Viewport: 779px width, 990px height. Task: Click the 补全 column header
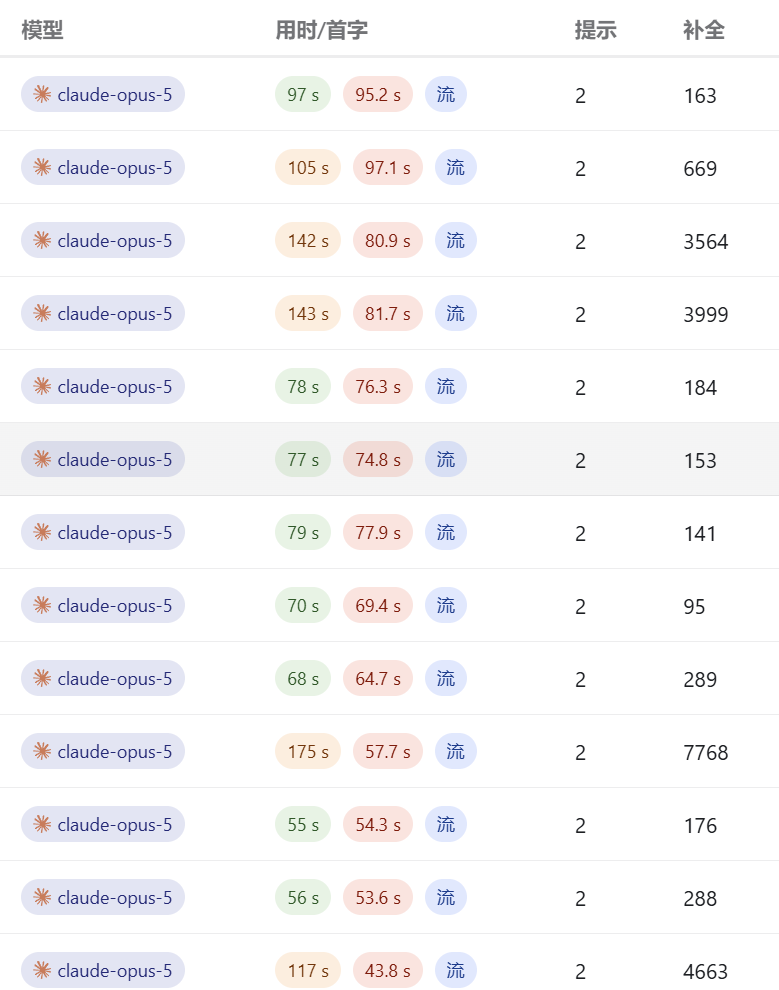coord(704,30)
